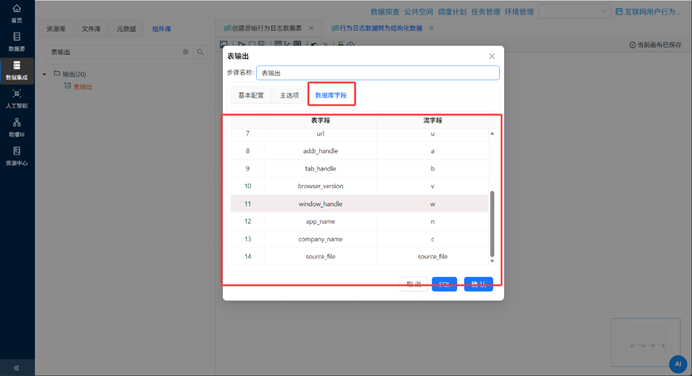Switch to the 基本配置 tab

(x=251, y=95)
